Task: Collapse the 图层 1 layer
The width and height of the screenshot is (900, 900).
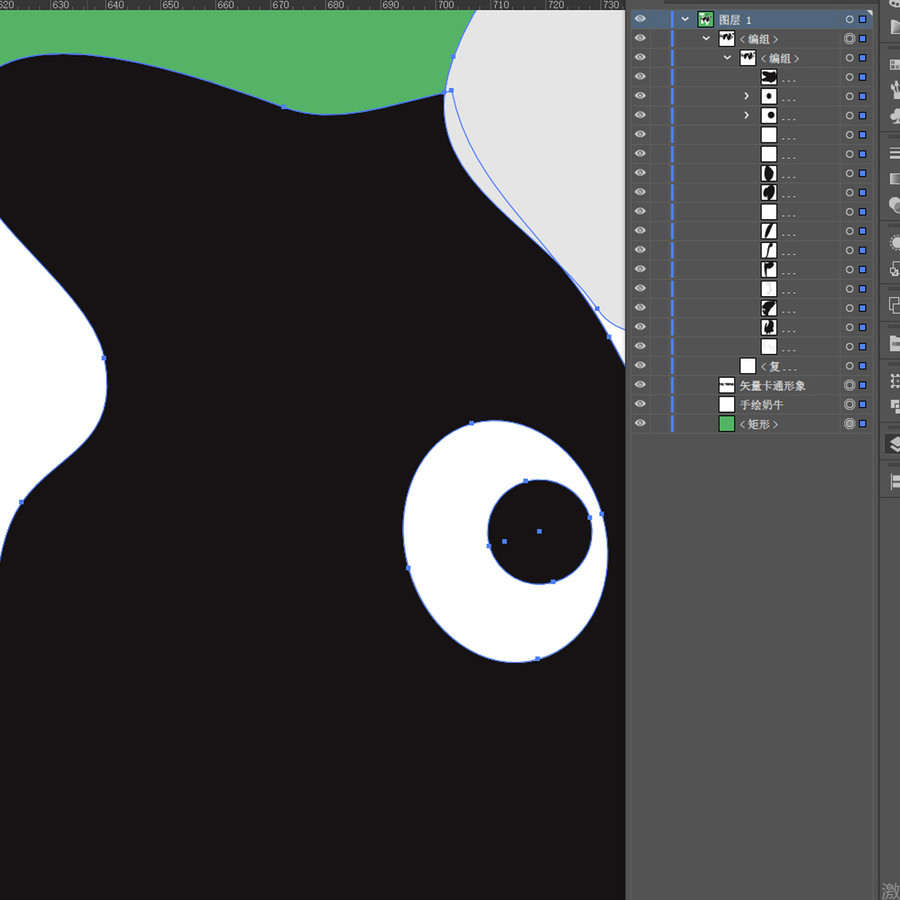Action: (685, 19)
